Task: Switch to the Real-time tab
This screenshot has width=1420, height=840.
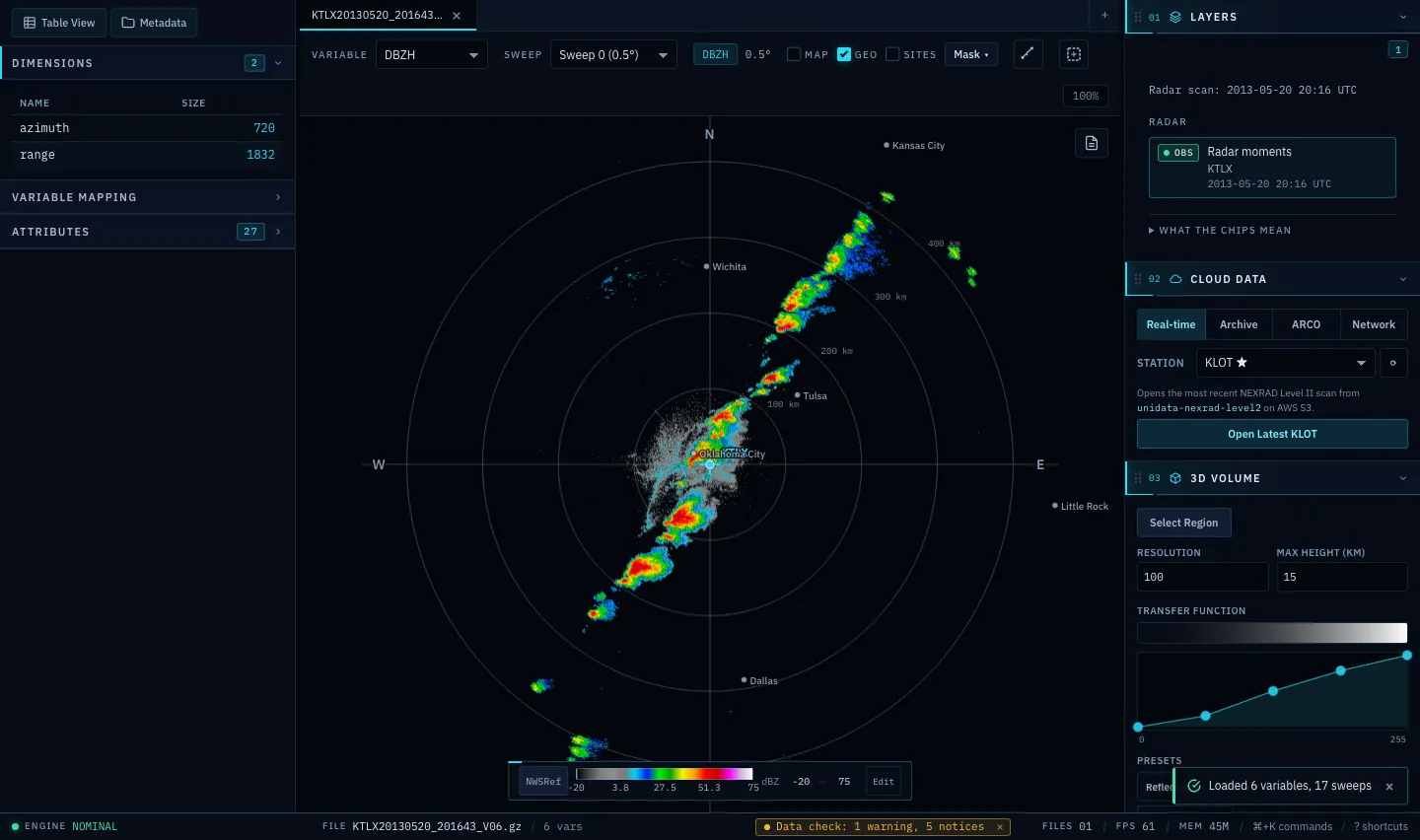Action: pos(1171,324)
